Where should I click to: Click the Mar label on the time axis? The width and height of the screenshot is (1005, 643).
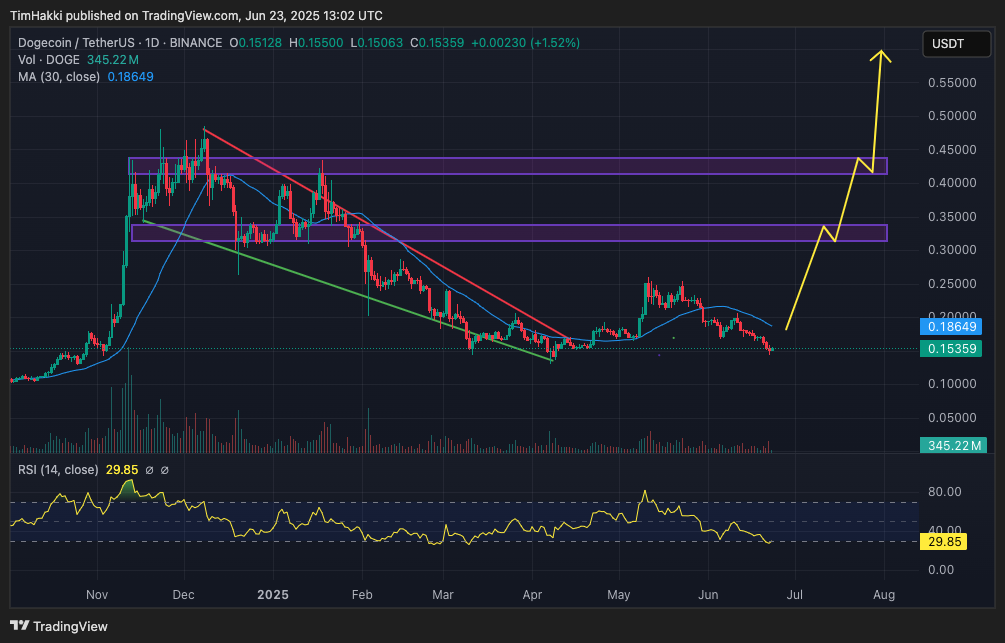pyautogui.click(x=443, y=595)
